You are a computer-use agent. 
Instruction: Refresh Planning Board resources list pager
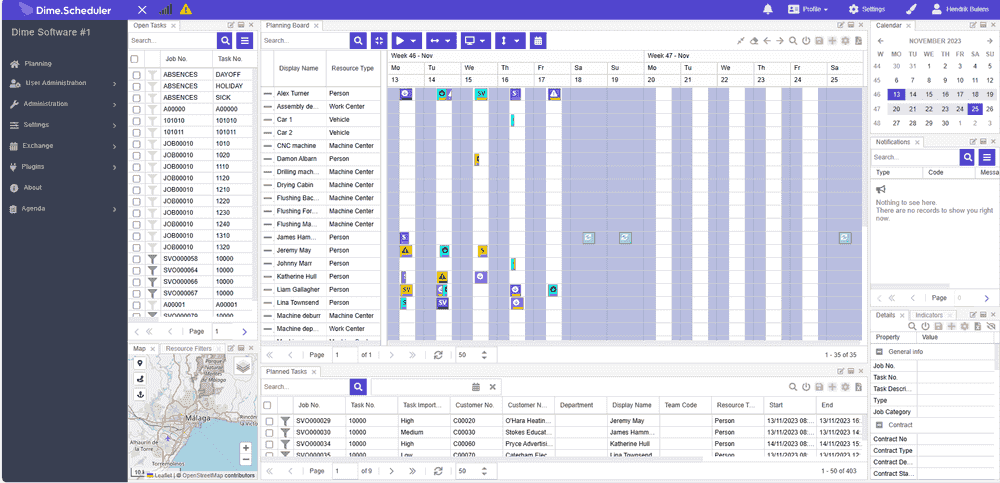pyautogui.click(x=438, y=355)
